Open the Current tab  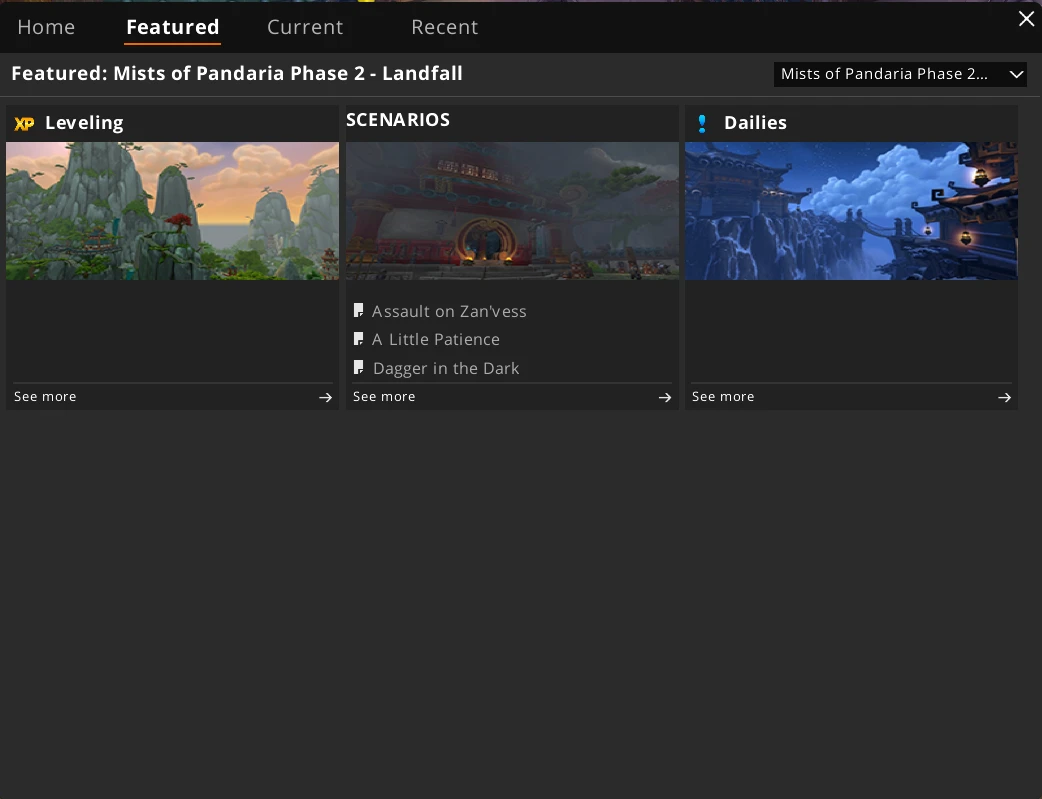(305, 27)
